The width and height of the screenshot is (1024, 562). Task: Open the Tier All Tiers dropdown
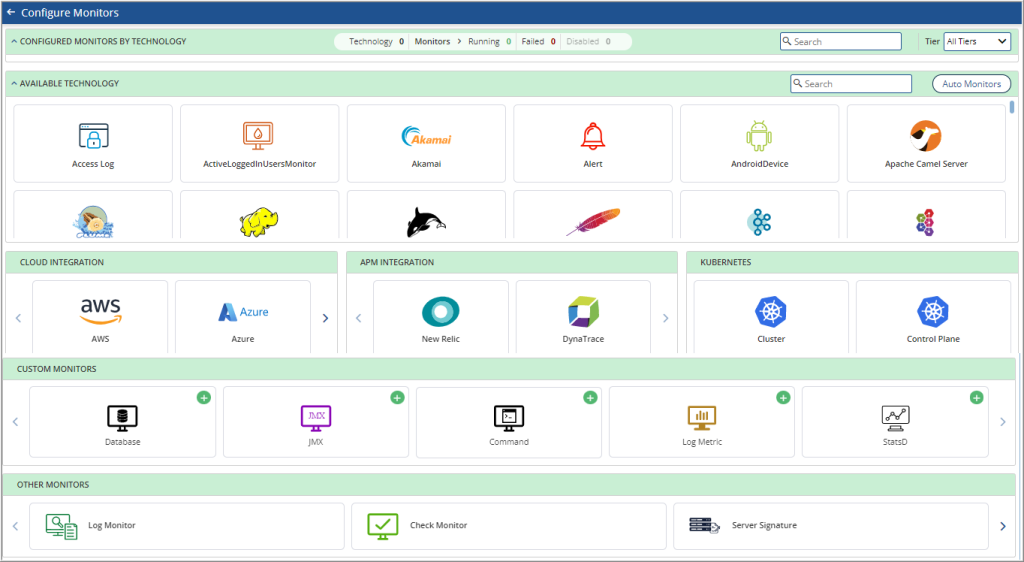click(977, 41)
